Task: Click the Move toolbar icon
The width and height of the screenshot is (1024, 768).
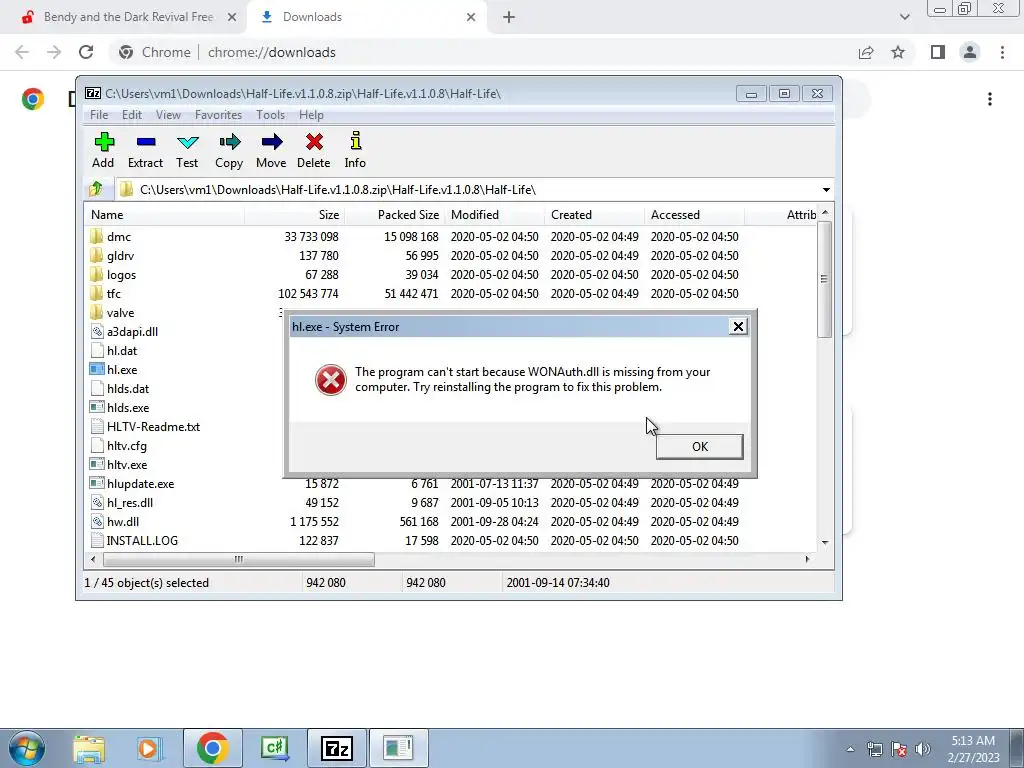Action: pos(271,151)
